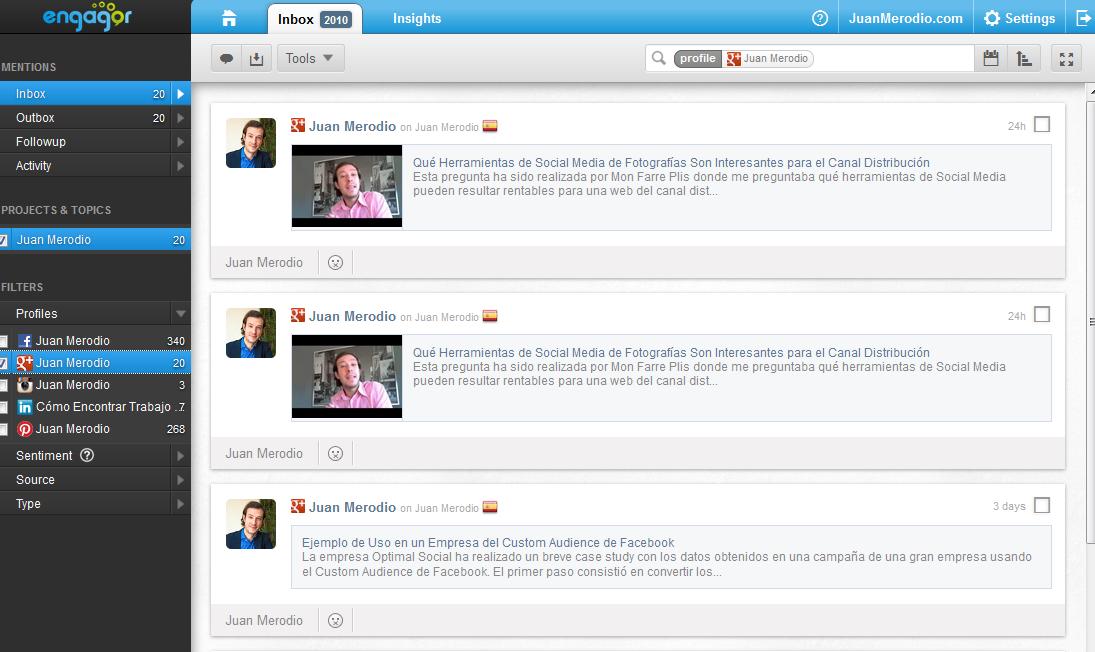Select checkbox on the 3 days mention
Screen dimensions: 1095x652
1041,505
